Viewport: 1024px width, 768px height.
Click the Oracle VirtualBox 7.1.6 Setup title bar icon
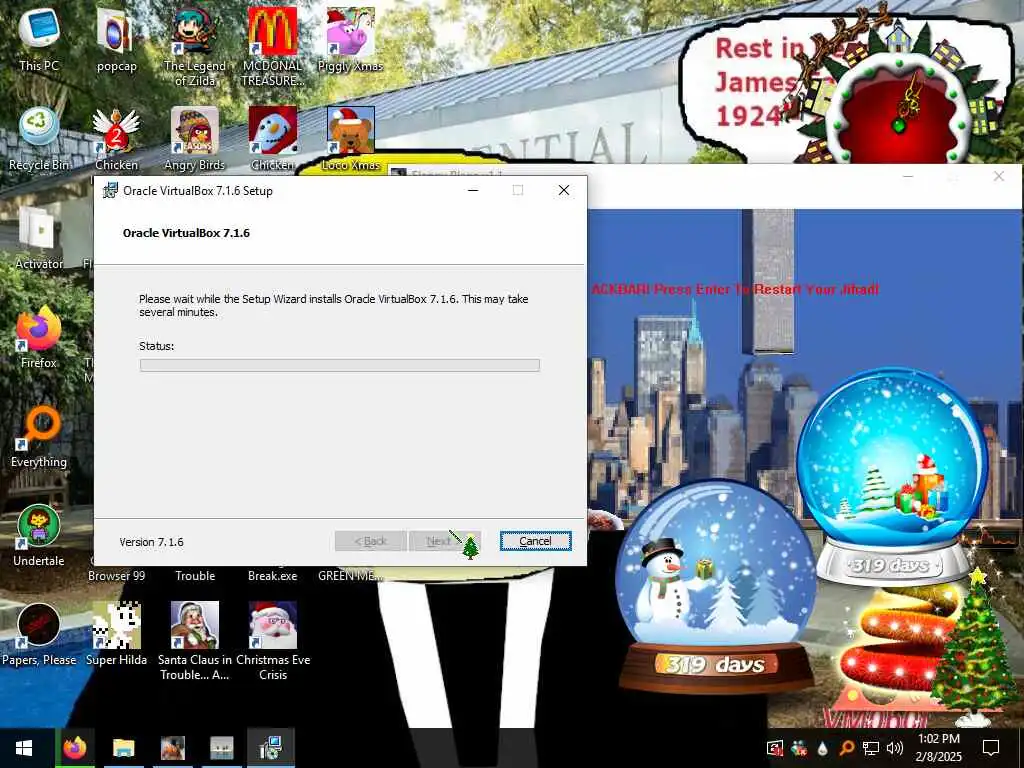click(x=110, y=190)
